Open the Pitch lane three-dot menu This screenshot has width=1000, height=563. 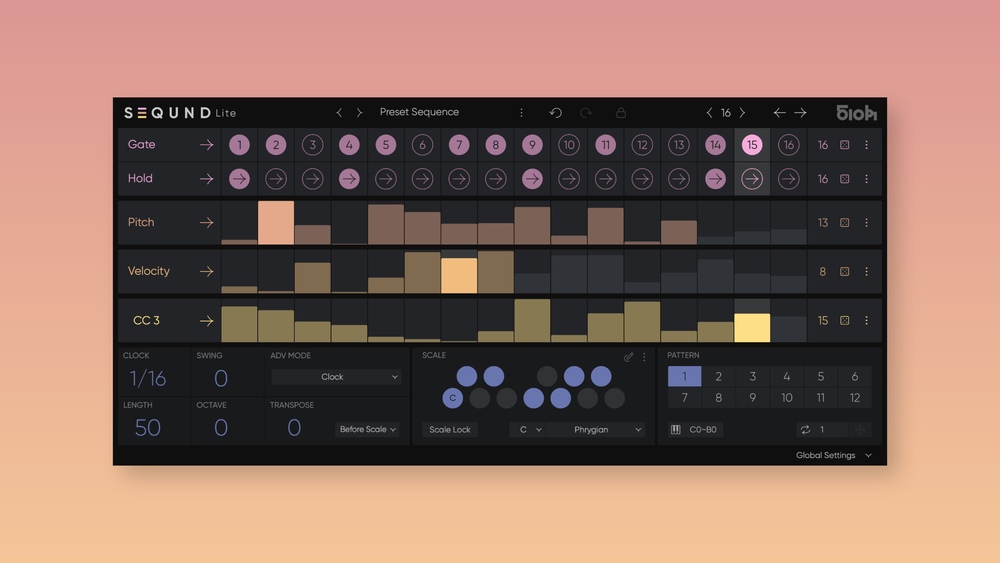pyautogui.click(x=866, y=223)
